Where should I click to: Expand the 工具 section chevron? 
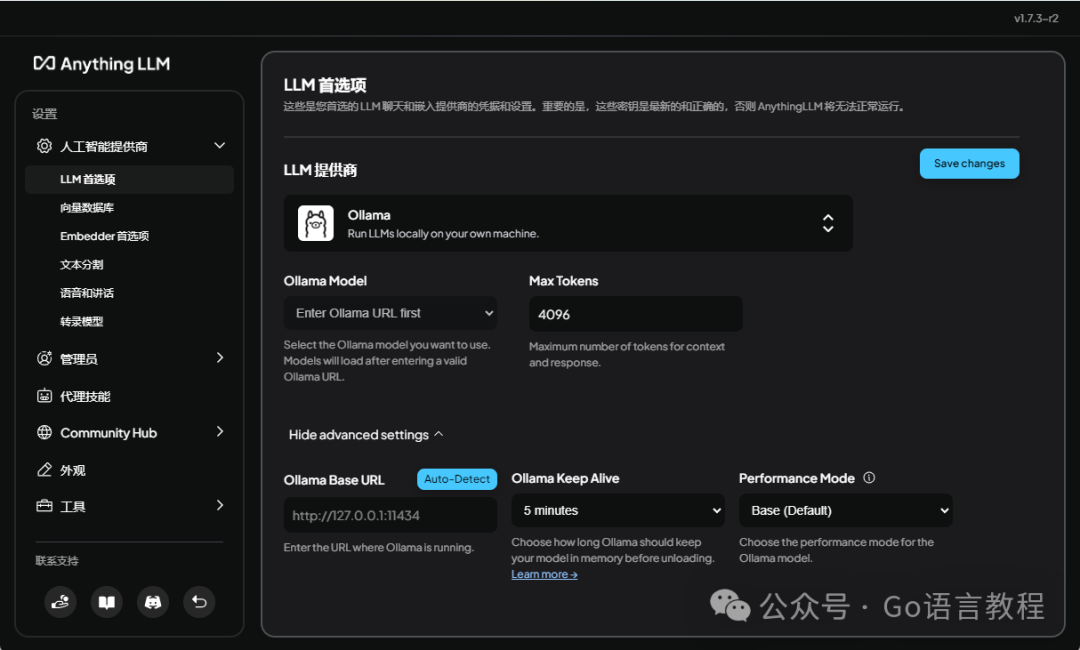(220, 505)
